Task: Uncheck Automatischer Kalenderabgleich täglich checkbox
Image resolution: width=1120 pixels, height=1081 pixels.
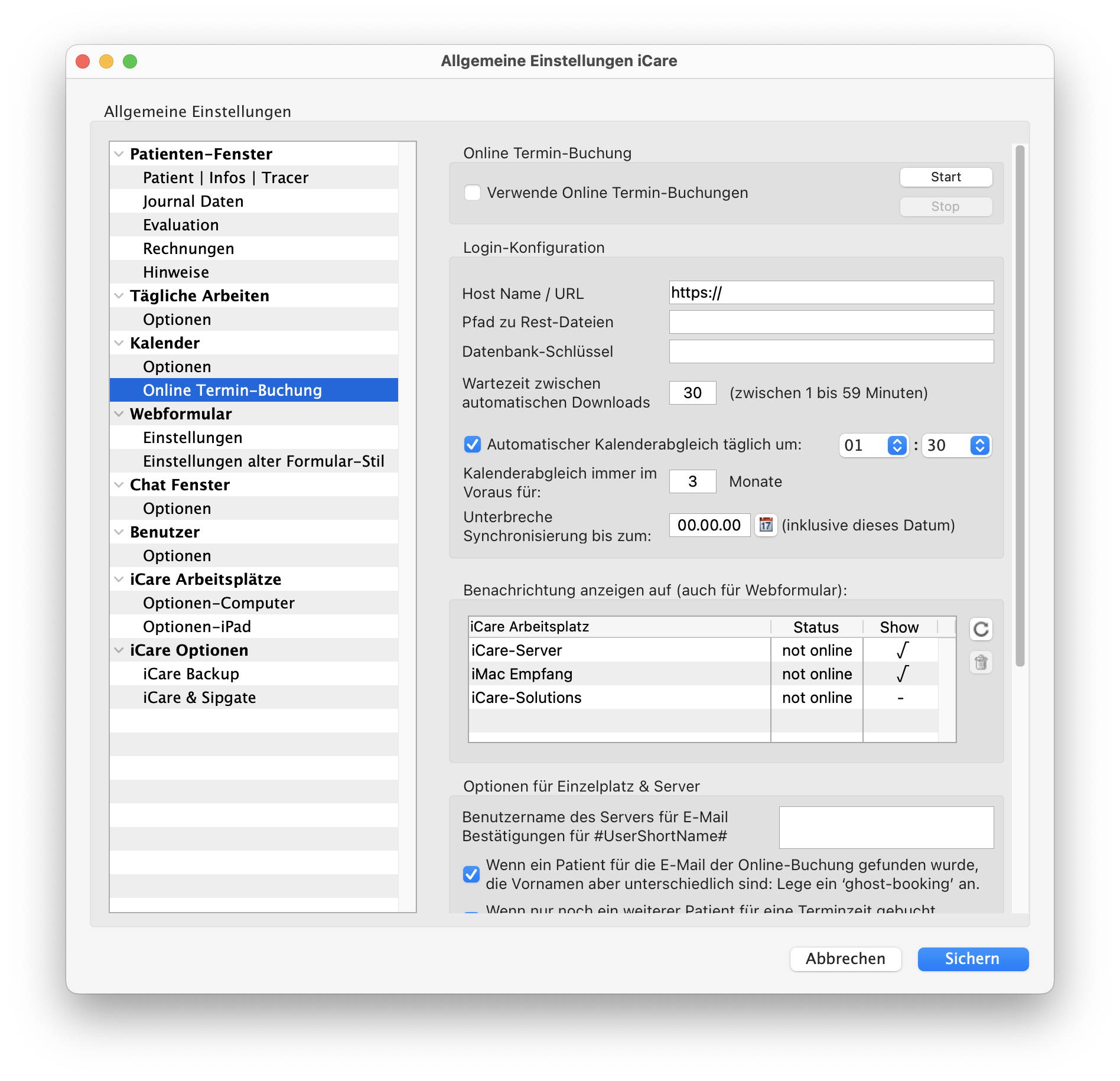Action: tap(473, 444)
